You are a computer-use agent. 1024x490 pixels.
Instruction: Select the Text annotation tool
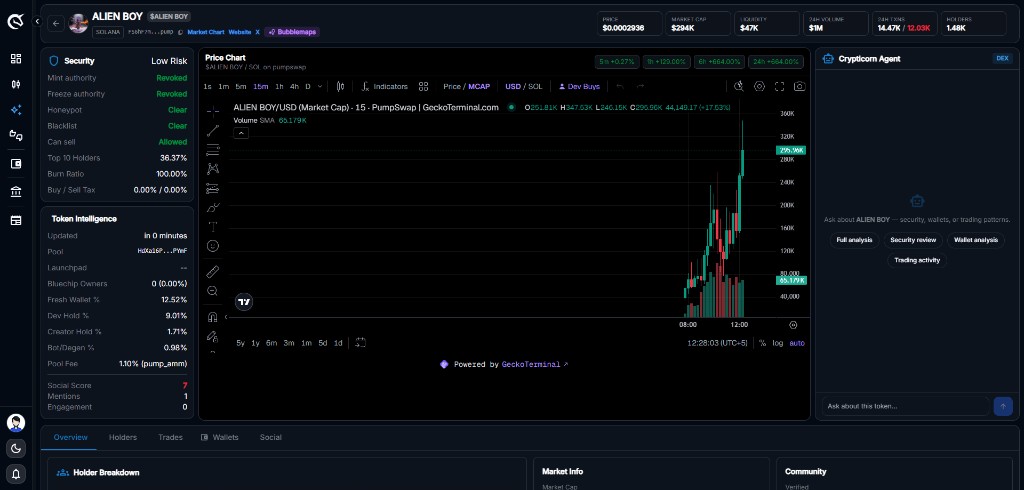(x=212, y=227)
